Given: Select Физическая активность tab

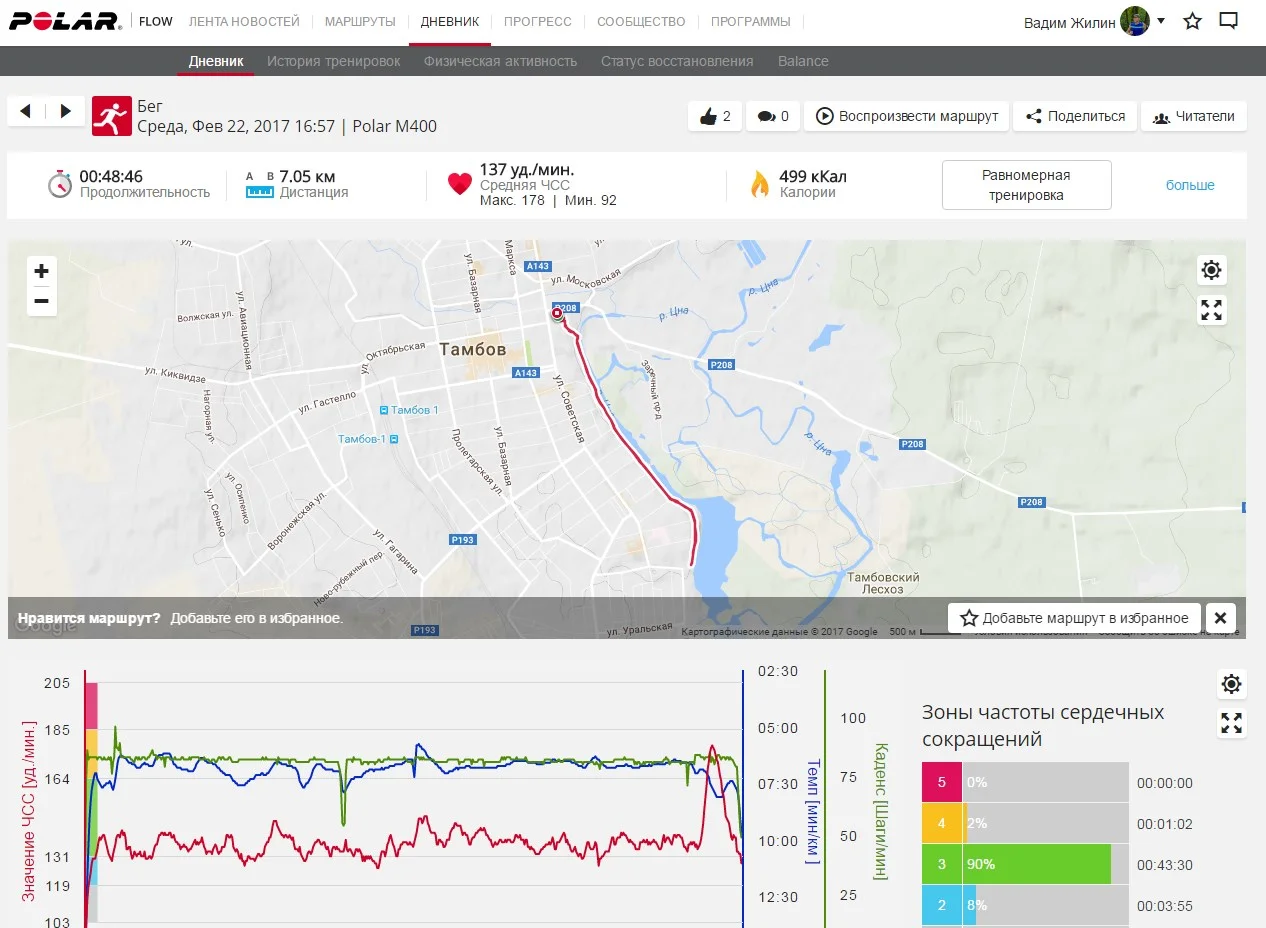Looking at the screenshot, I should coord(500,61).
